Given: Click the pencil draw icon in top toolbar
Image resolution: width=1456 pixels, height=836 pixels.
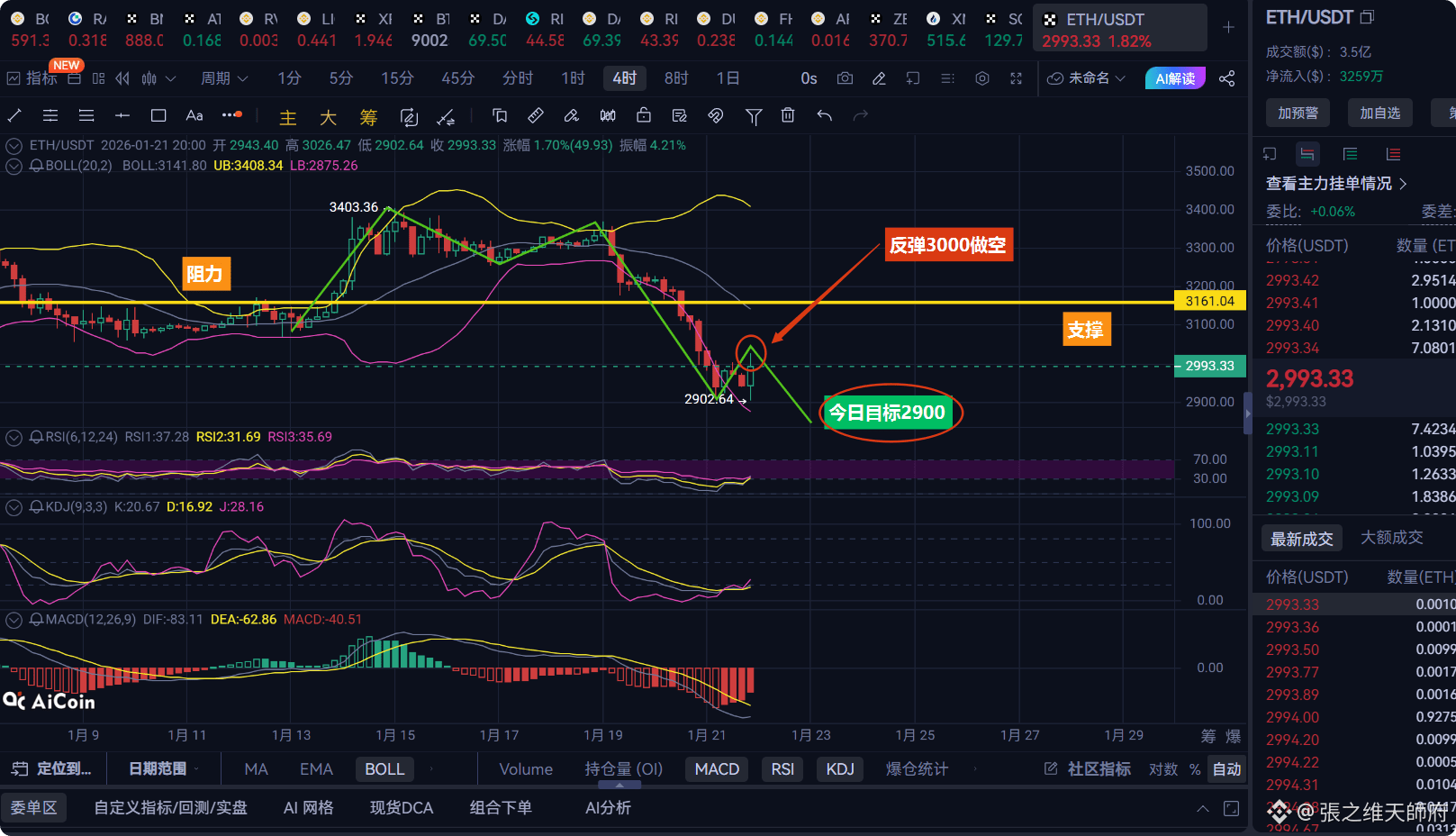Looking at the screenshot, I should coord(879,78).
